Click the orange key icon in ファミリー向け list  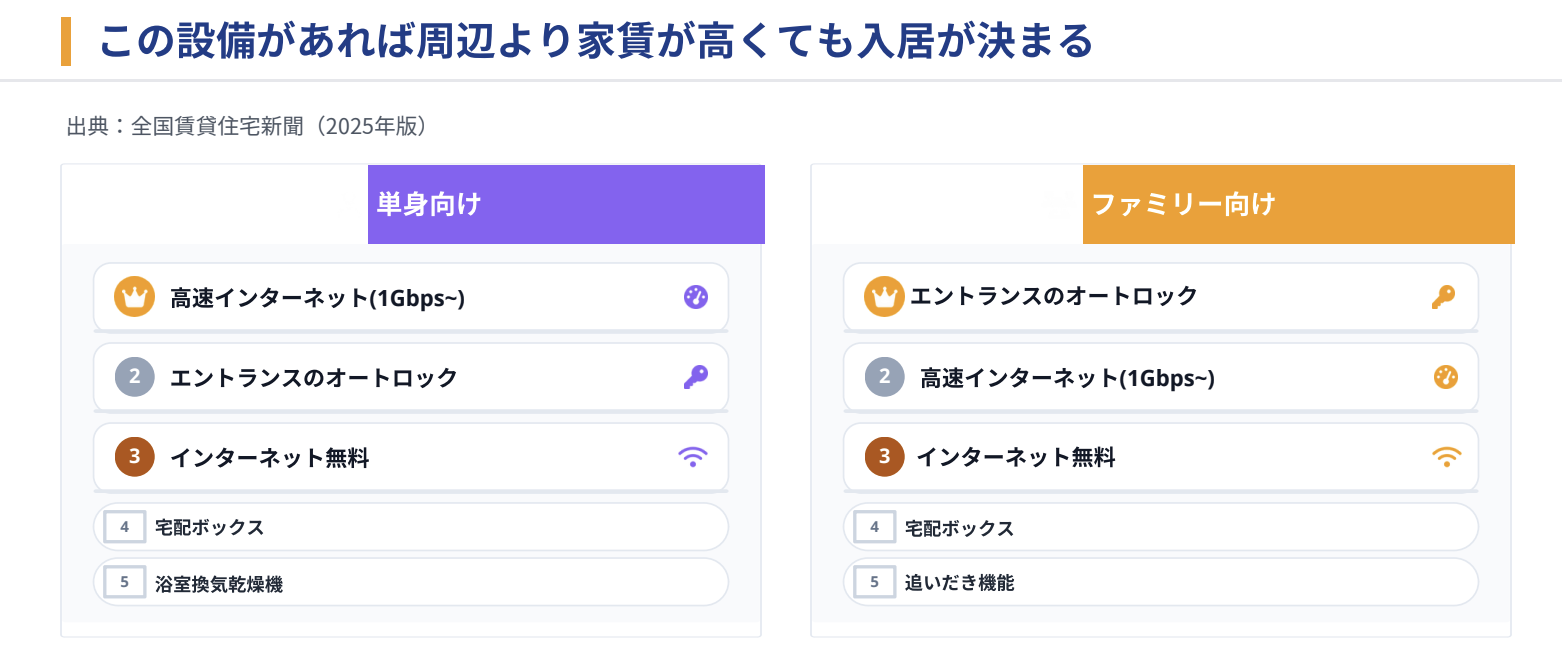(1443, 296)
